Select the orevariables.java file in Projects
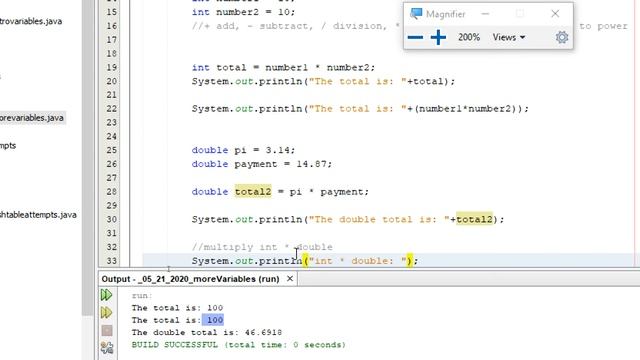This screenshot has width=640, height=360. click(32, 118)
